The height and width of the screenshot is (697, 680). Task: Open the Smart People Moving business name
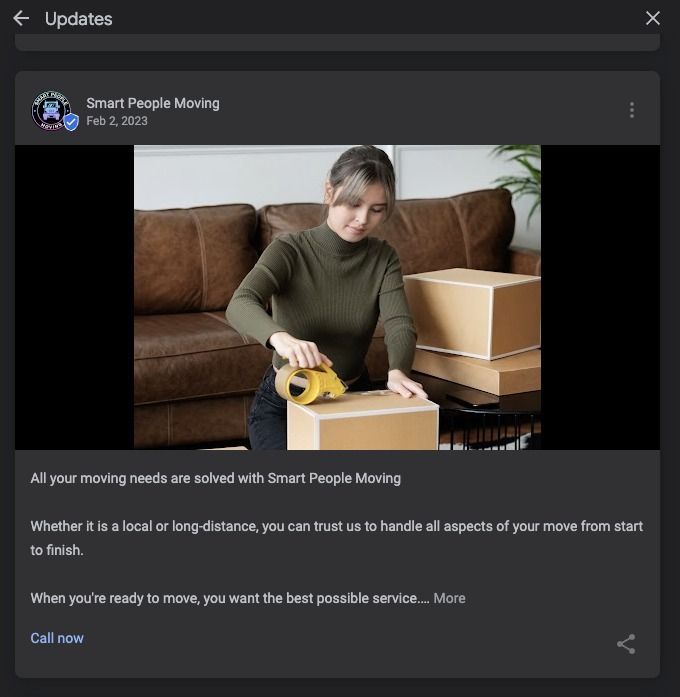tap(153, 103)
